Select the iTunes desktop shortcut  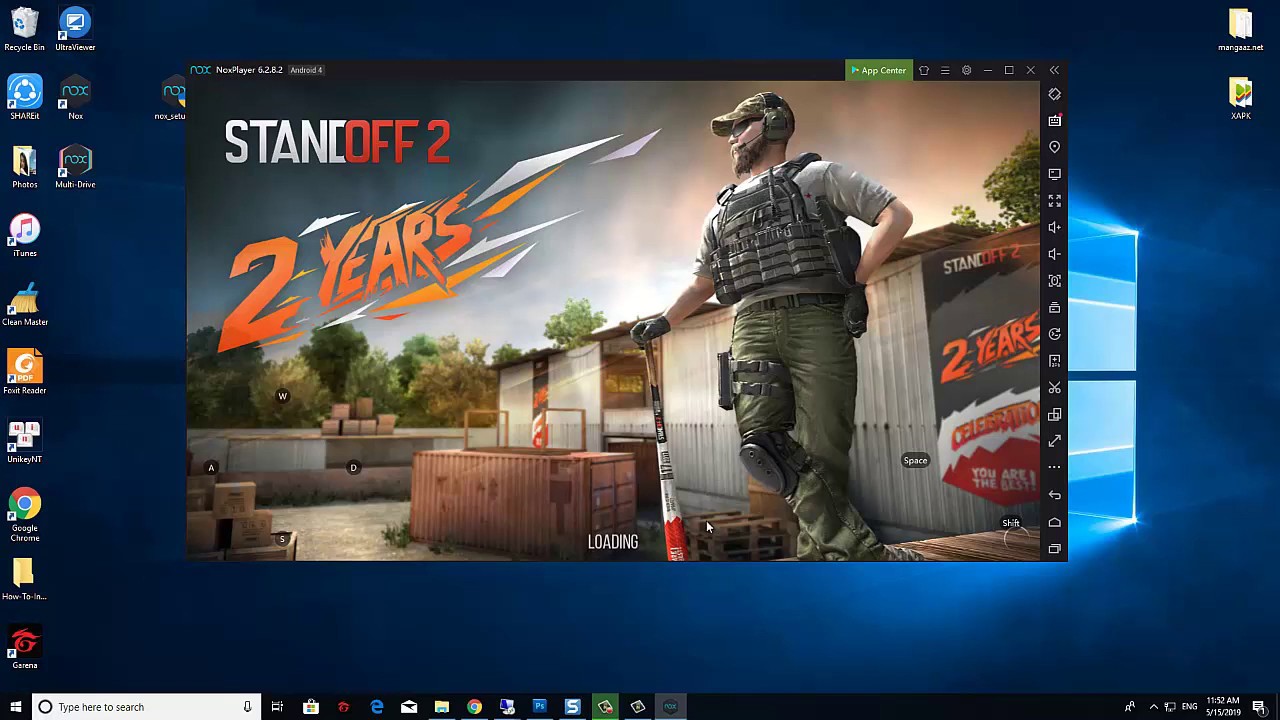coord(24,236)
